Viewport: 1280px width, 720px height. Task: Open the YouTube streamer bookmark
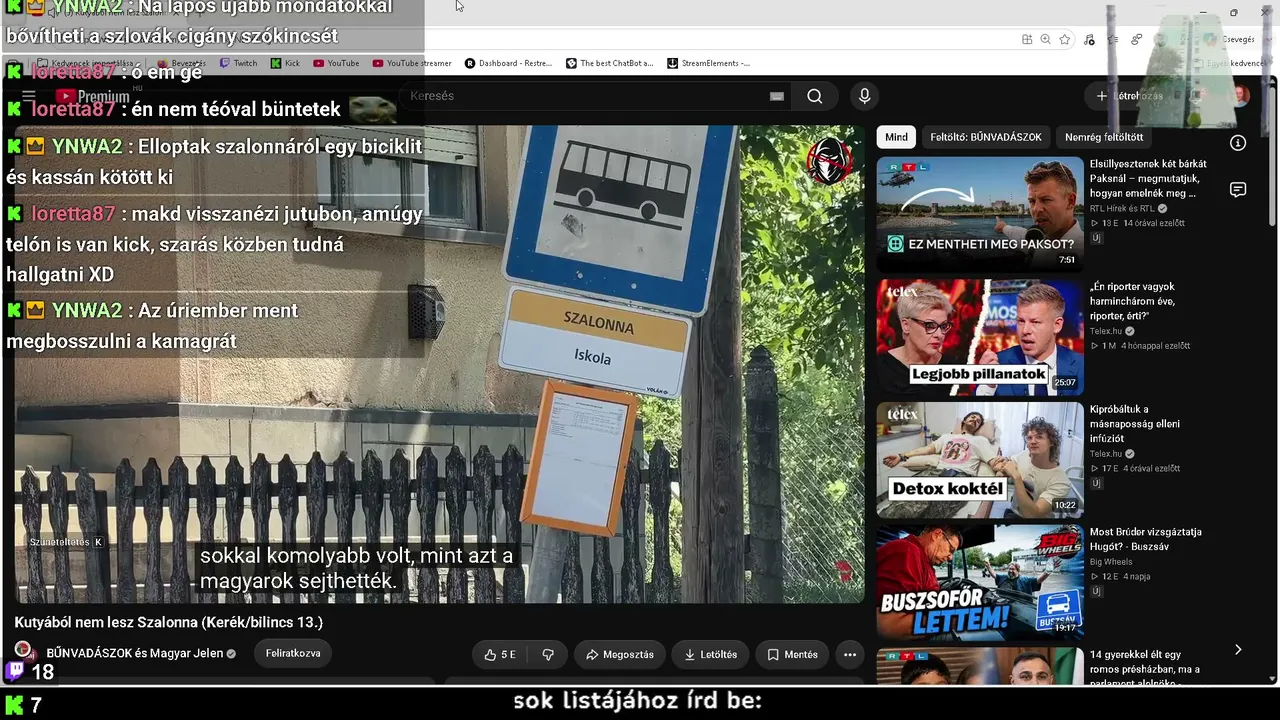pyautogui.click(x=412, y=63)
